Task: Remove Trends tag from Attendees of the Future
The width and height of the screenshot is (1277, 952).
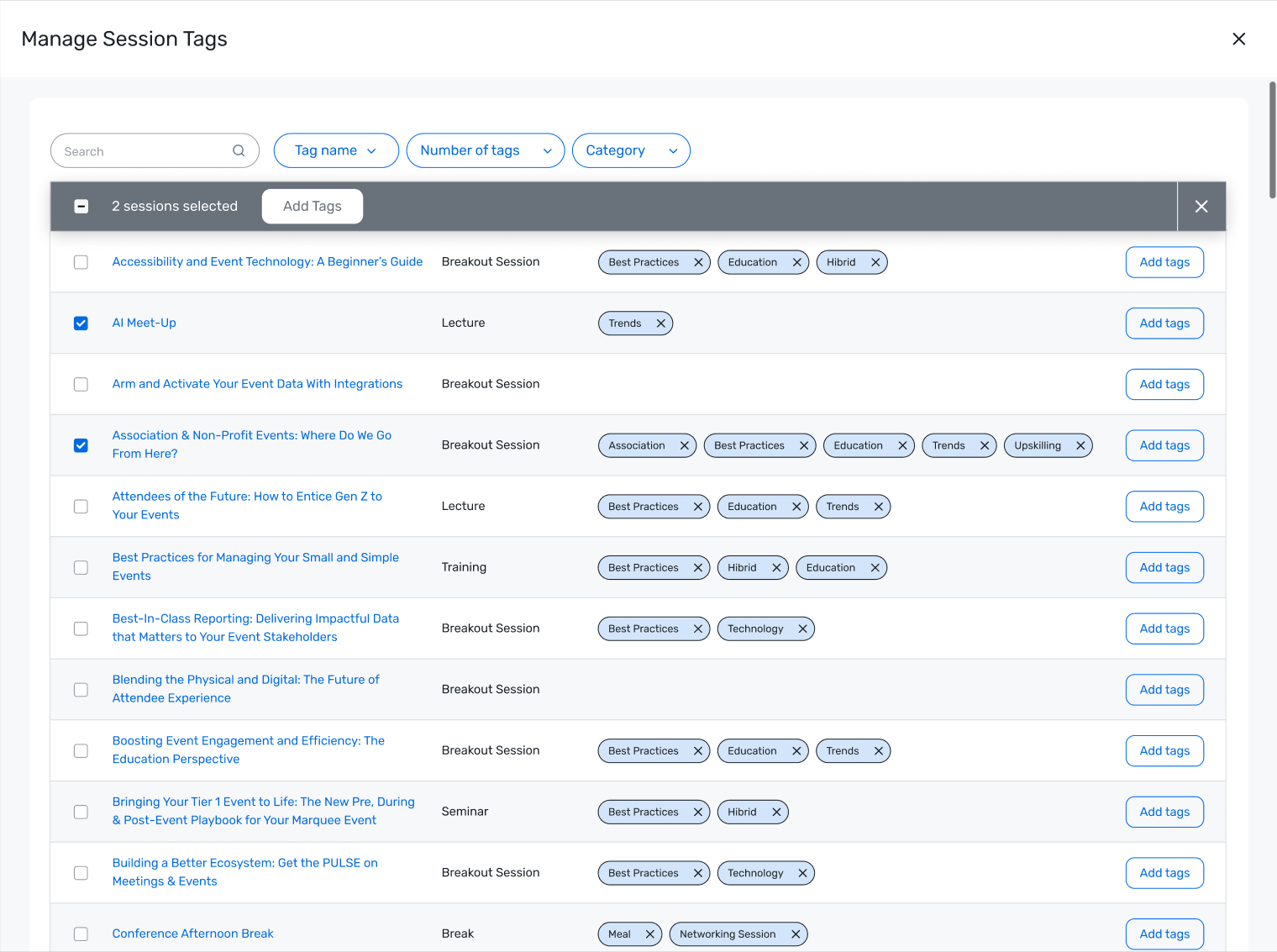Action: click(x=878, y=507)
